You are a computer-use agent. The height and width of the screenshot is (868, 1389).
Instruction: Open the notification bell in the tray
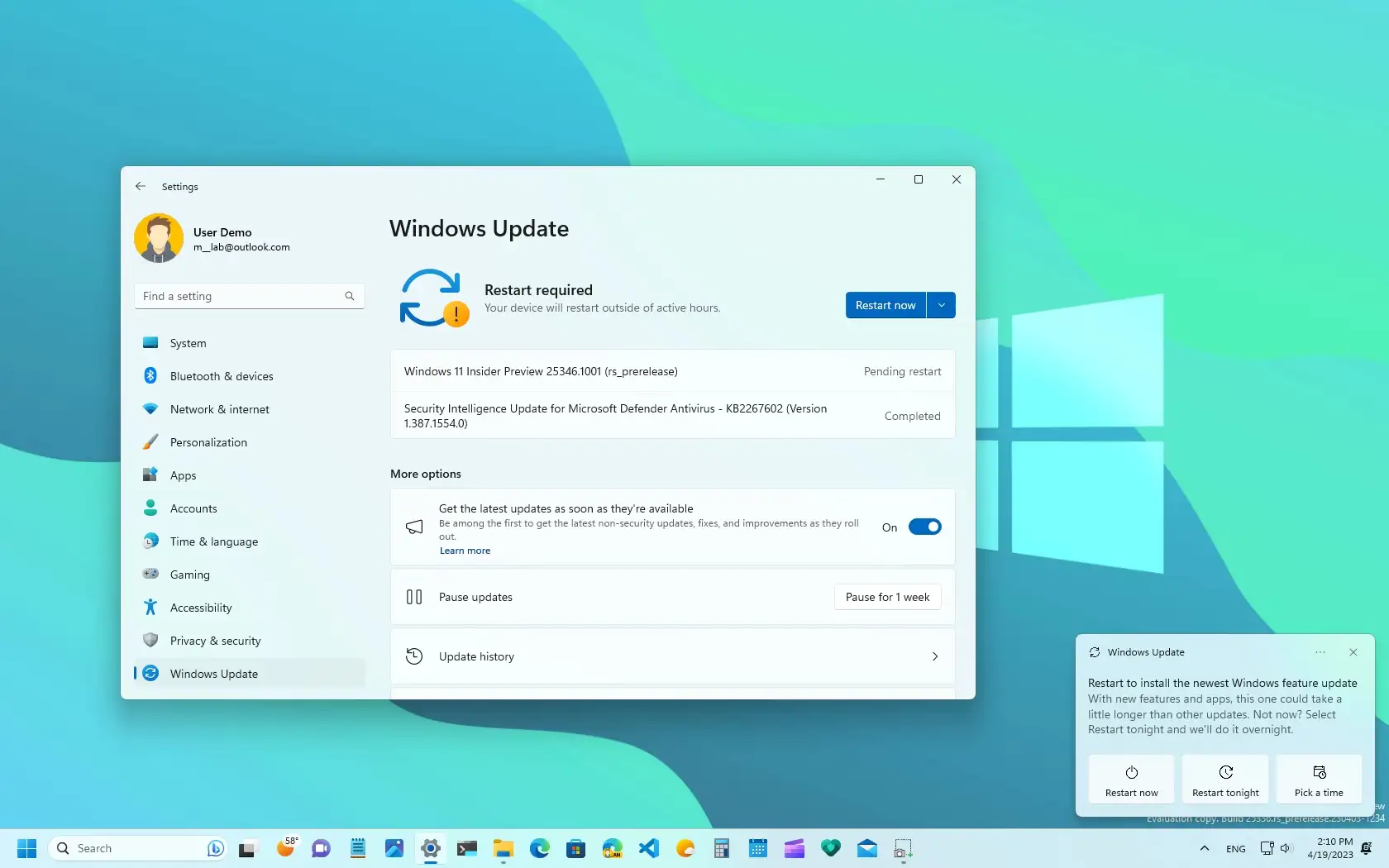[x=1367, y=848]
